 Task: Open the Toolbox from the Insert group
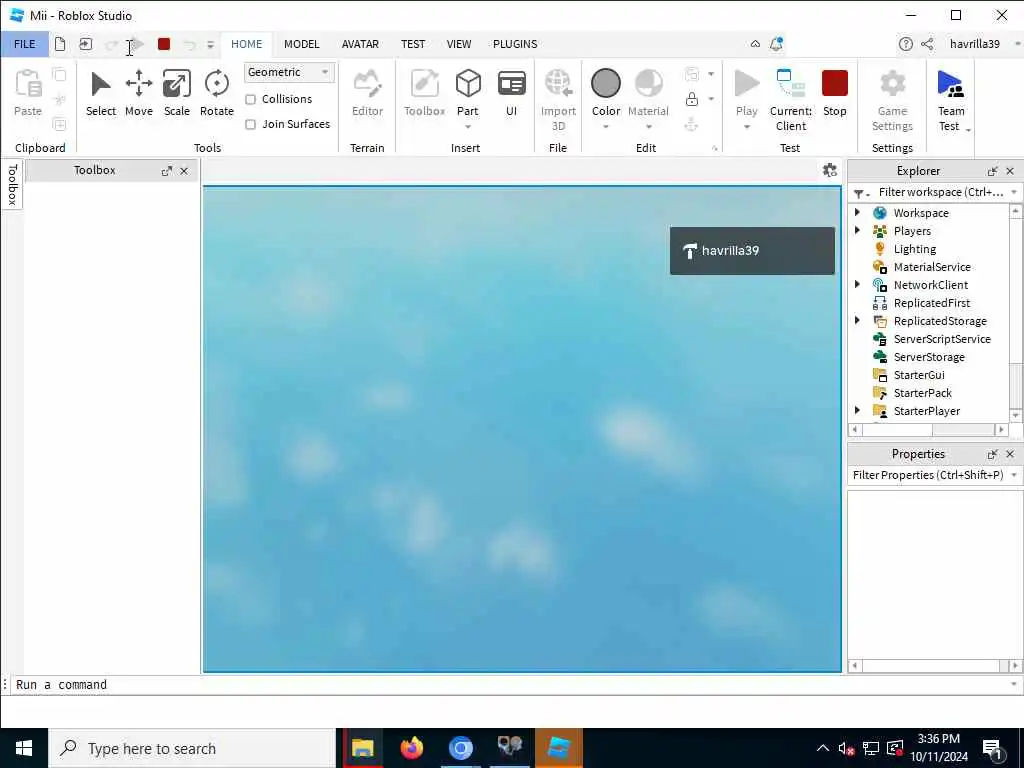(x=424, y=93)
